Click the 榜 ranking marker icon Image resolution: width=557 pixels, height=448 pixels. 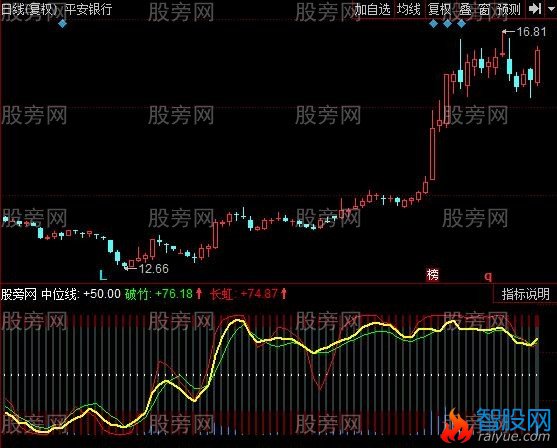tap(433, 275)
